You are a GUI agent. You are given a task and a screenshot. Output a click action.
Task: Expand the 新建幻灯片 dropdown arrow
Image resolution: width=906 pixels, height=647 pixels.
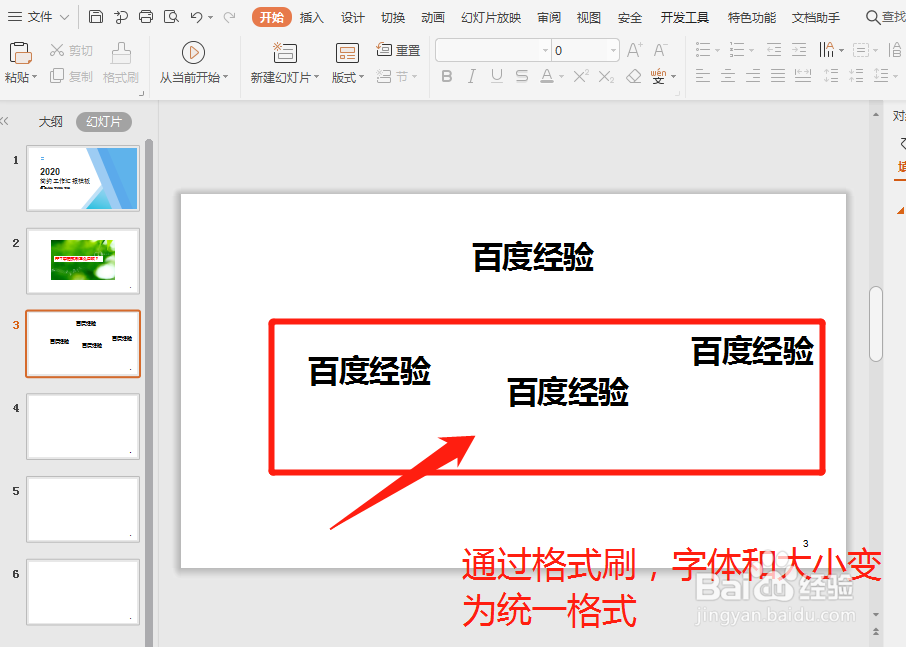pos(316,77)
